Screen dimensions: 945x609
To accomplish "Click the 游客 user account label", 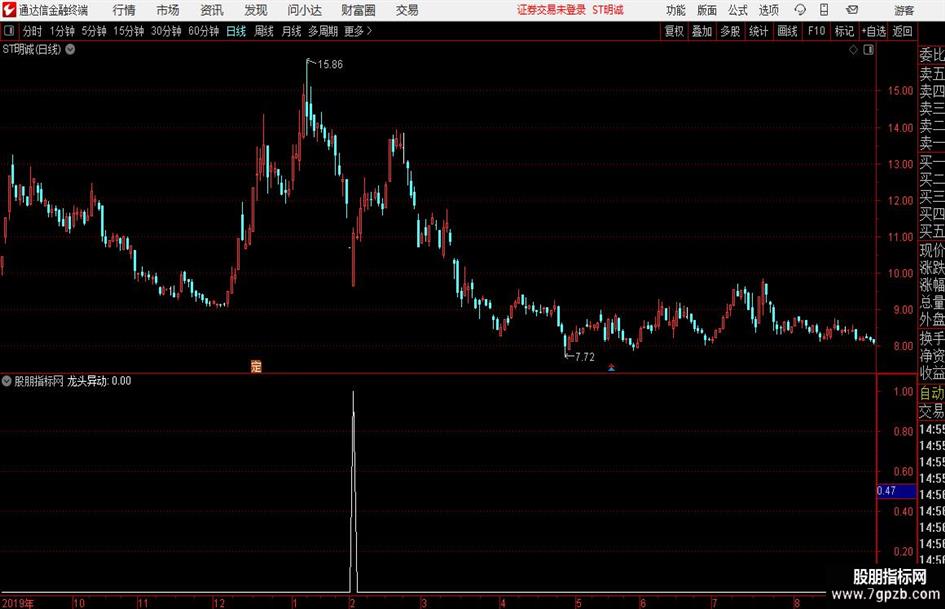I will (903, 10).
